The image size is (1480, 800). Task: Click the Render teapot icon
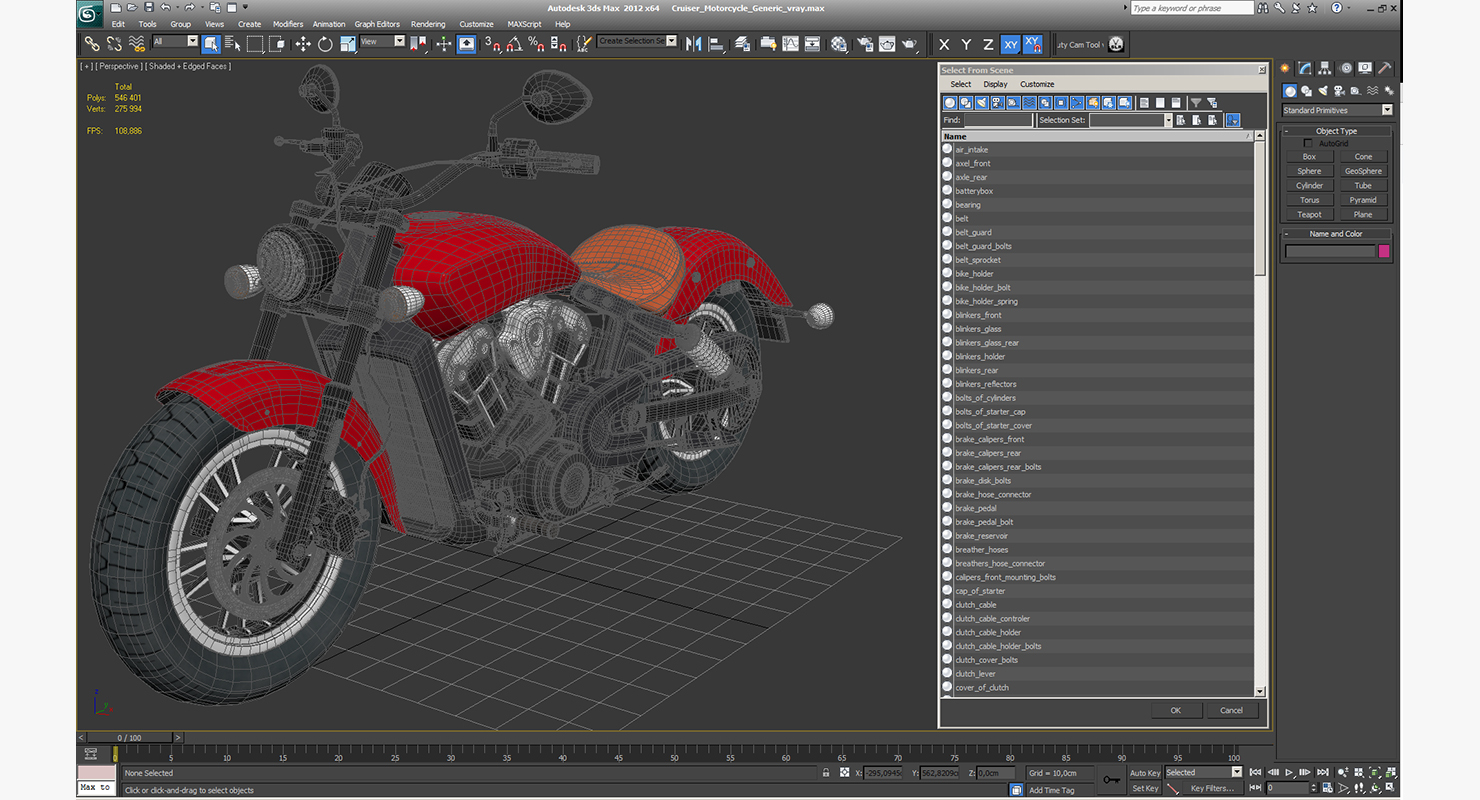pyautogui.click(x=909, y=44)
